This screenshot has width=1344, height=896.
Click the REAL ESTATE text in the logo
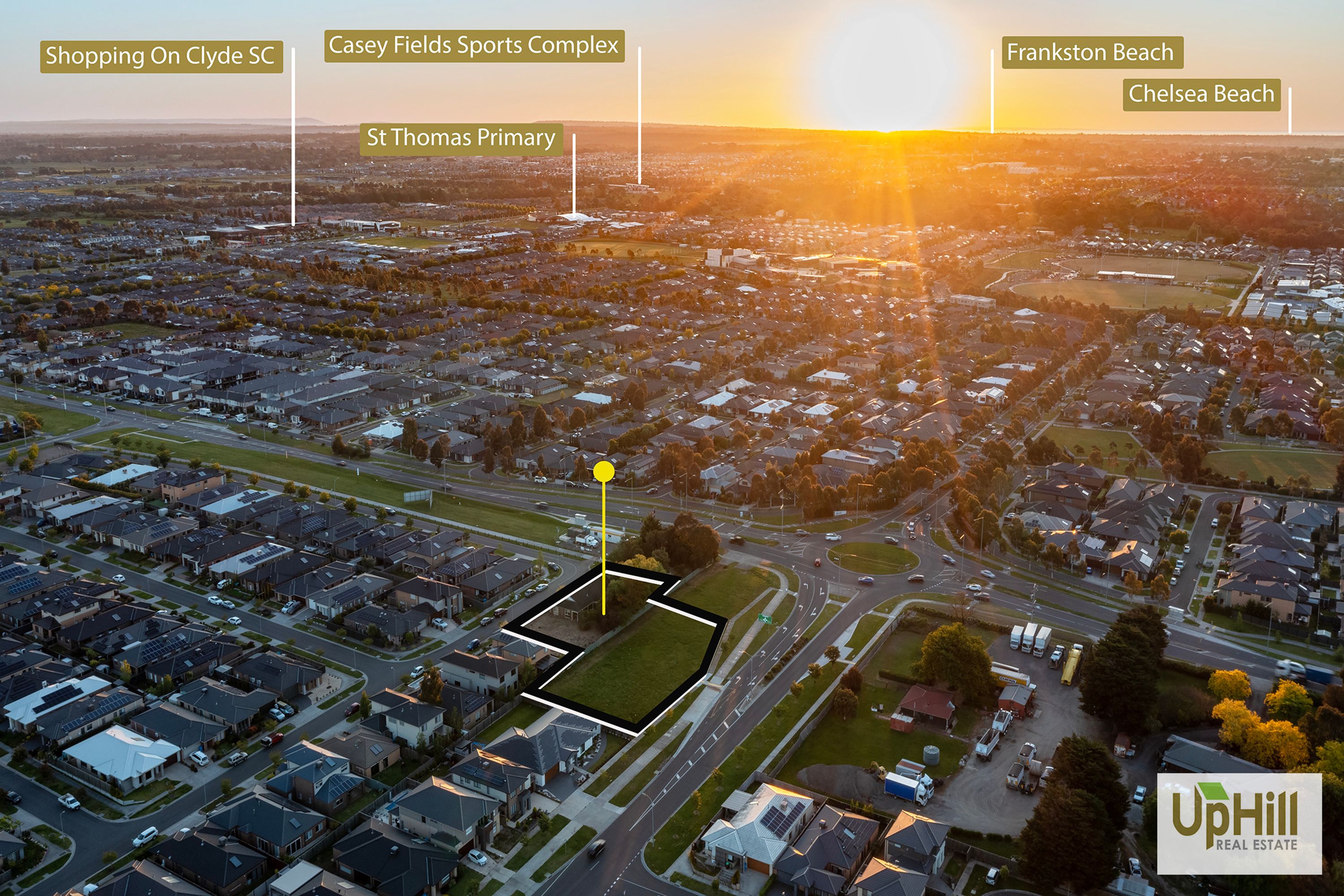(1256, 844)
